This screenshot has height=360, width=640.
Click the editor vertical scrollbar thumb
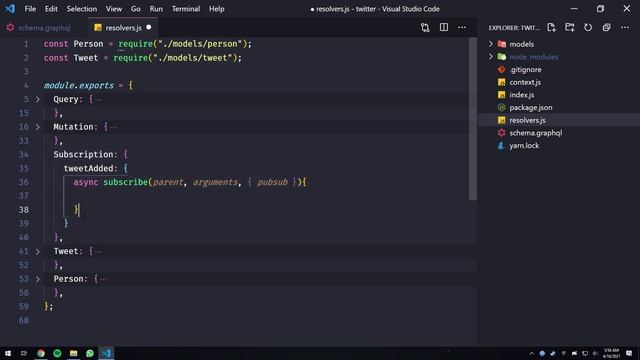(473, 118)
